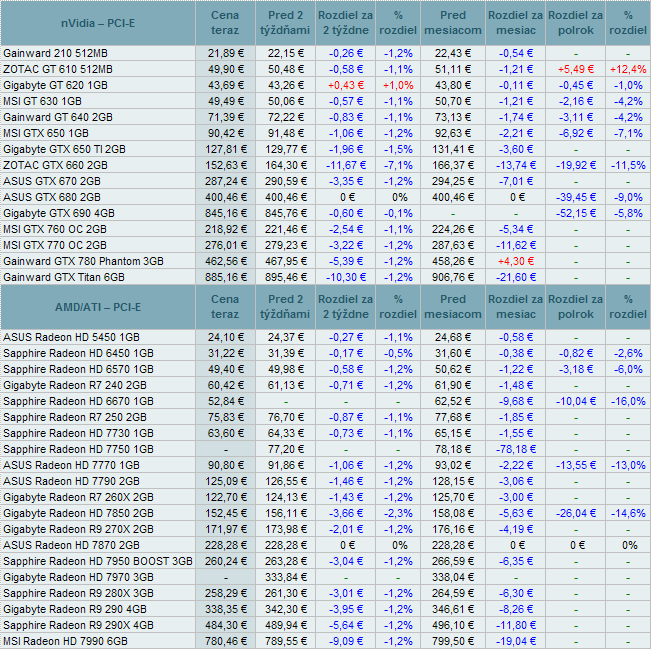The height and width of the screenshot is (649, 651).
Task: Click the "-52,15 €" half-year difference
Action: click(x=575, y=213)
